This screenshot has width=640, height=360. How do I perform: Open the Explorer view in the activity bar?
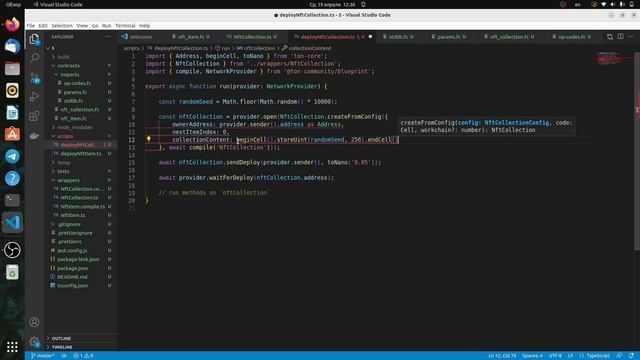click(34, 39)
